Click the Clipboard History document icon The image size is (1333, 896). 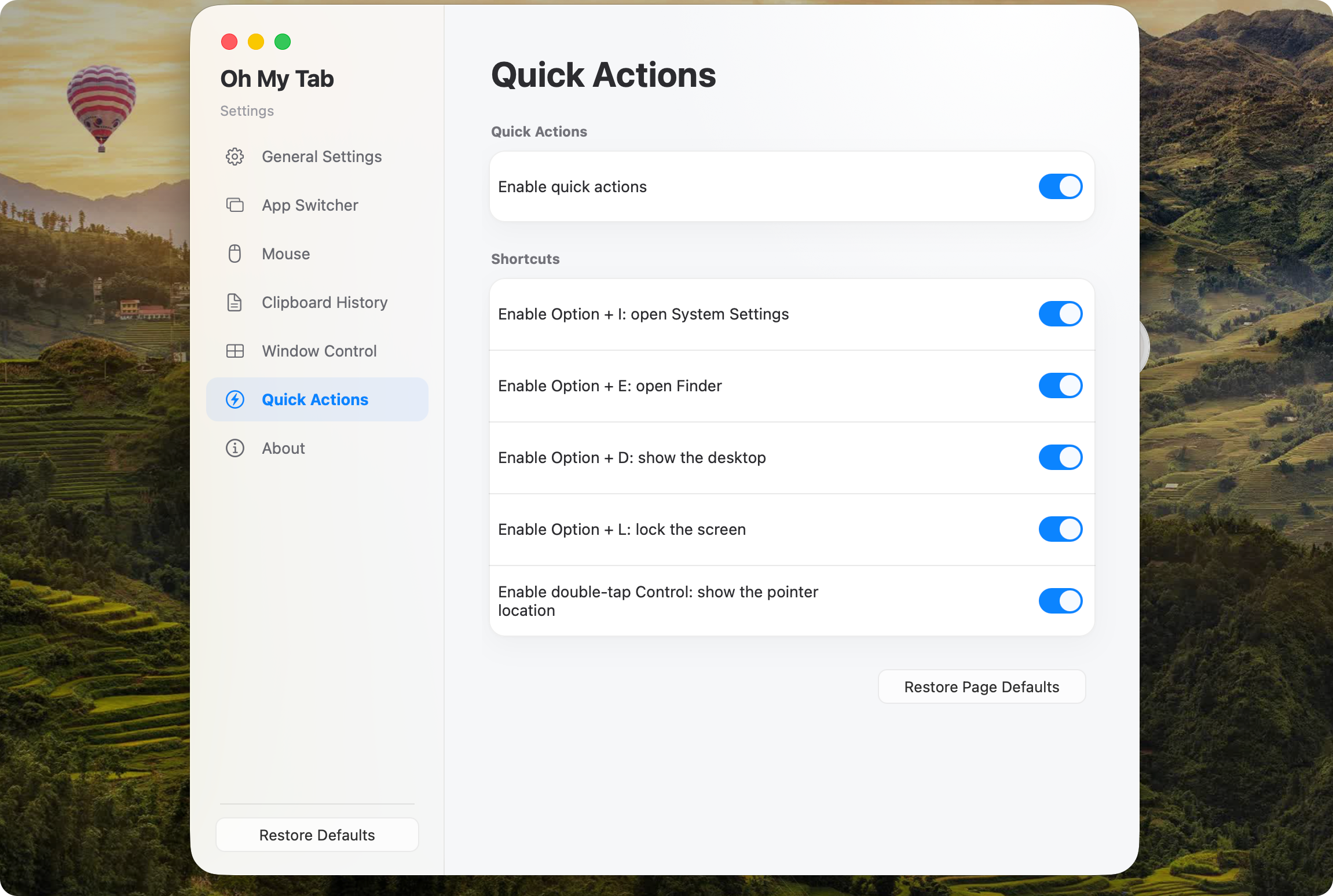click(x=235, y=303)
